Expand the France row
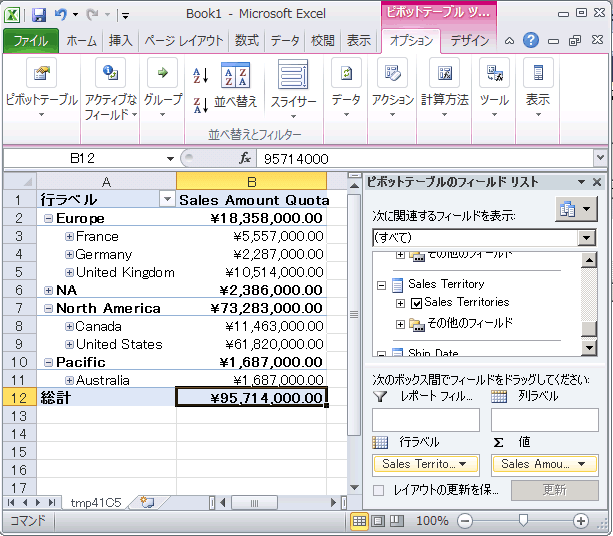 [x=69, y=237]
